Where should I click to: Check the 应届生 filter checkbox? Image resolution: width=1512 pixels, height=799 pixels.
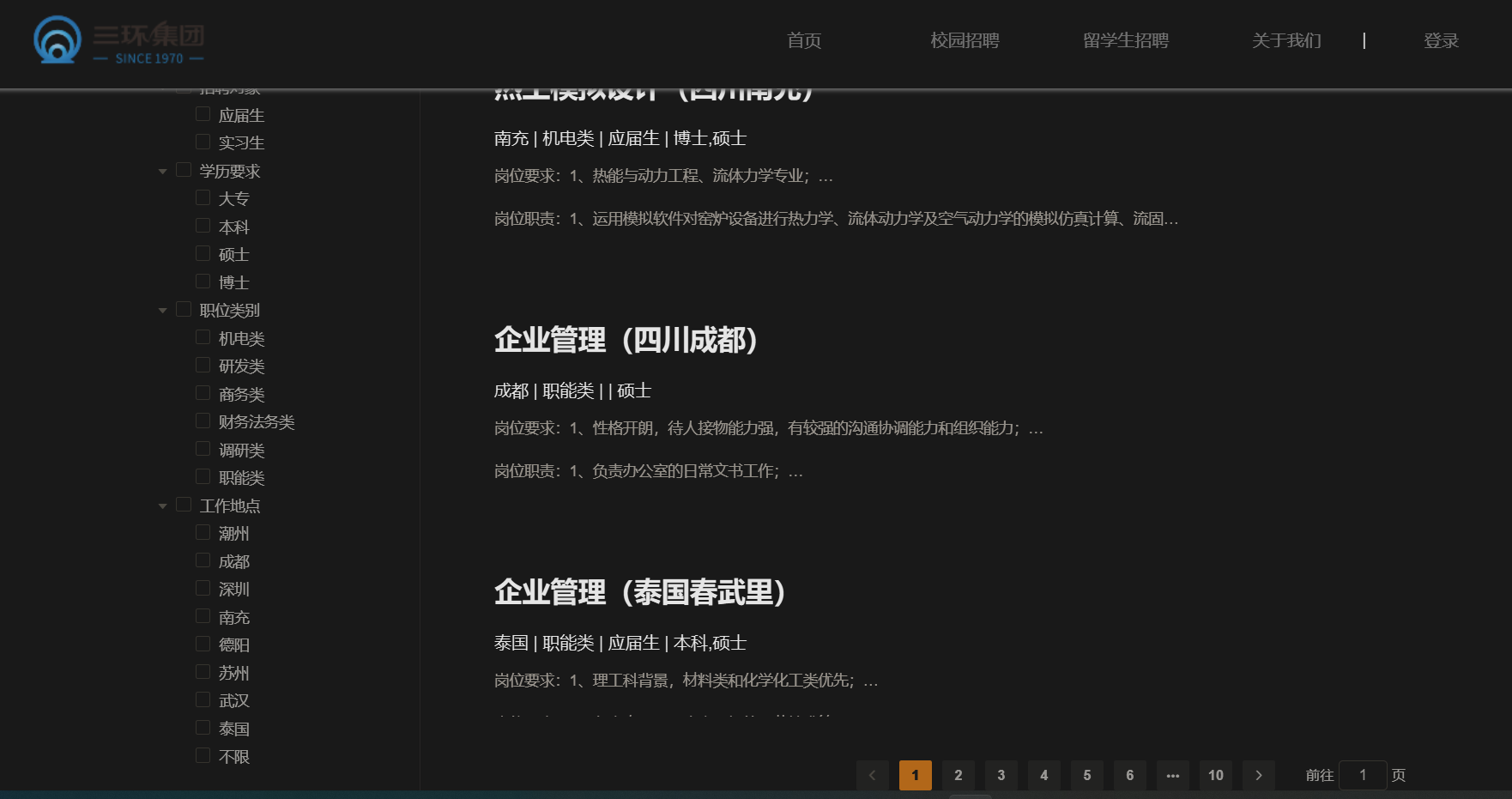(203, 113)
